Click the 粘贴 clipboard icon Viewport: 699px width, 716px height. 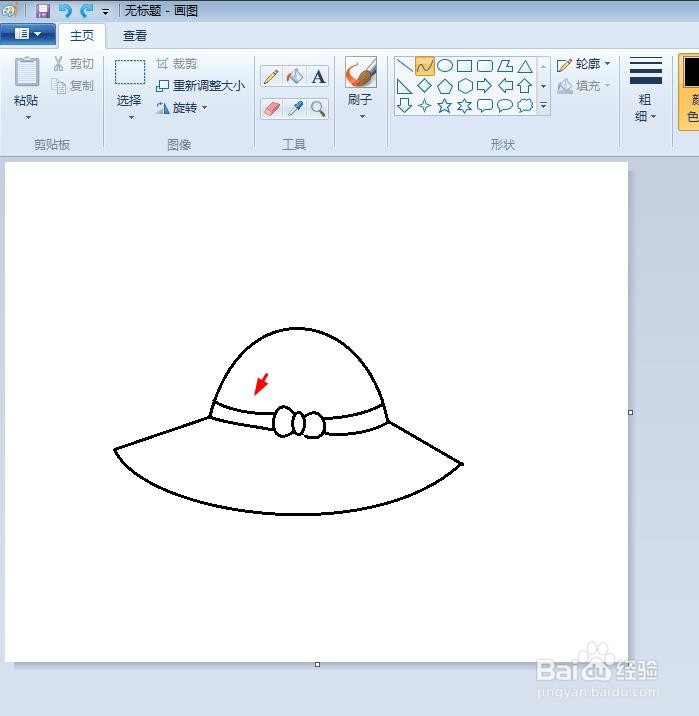click(27, 72)
